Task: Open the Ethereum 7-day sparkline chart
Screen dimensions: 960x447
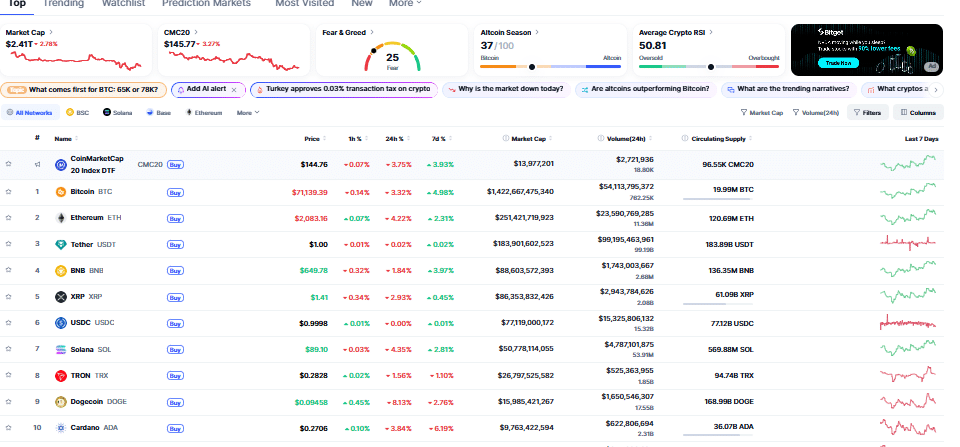Action: [x=909, y=217]
